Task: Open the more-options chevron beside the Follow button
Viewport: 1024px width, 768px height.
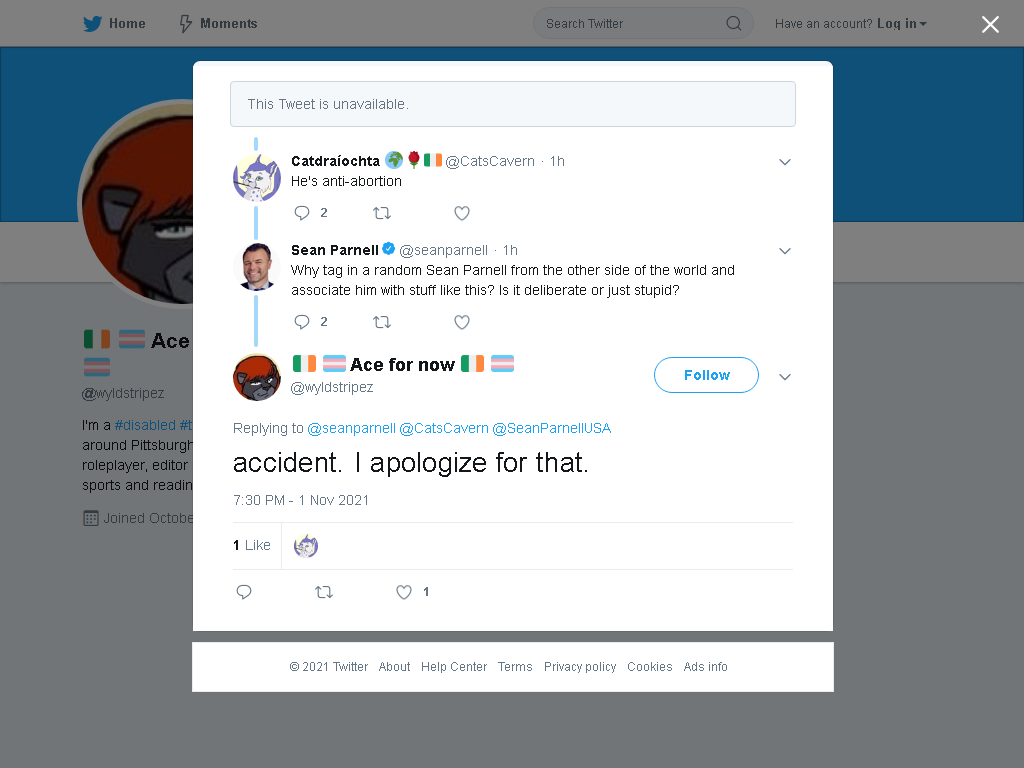Action: 785,377
